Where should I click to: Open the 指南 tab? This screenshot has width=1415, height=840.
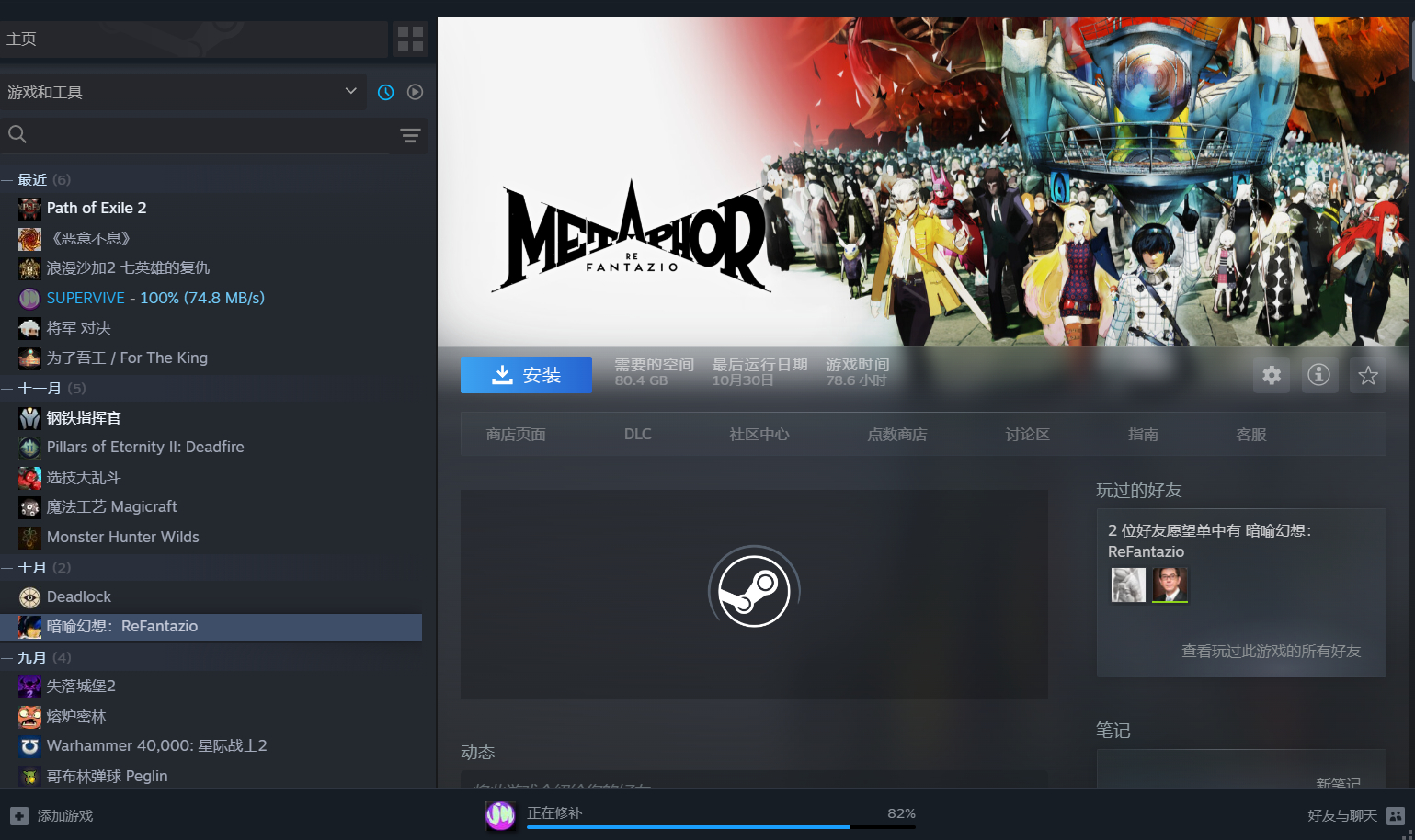pos(1144,434)
